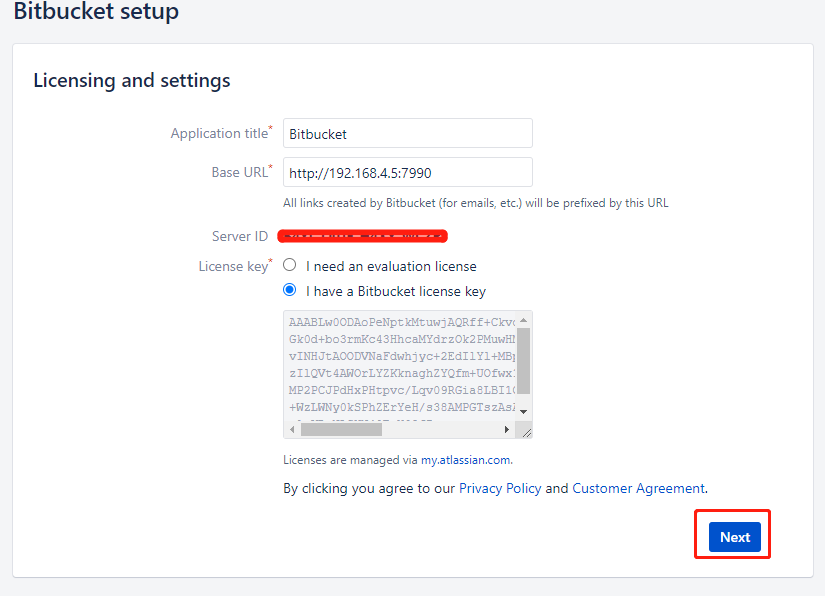Open the Privacy Policy link
This screenshot has width=825, height=596.
pos(500,489)
